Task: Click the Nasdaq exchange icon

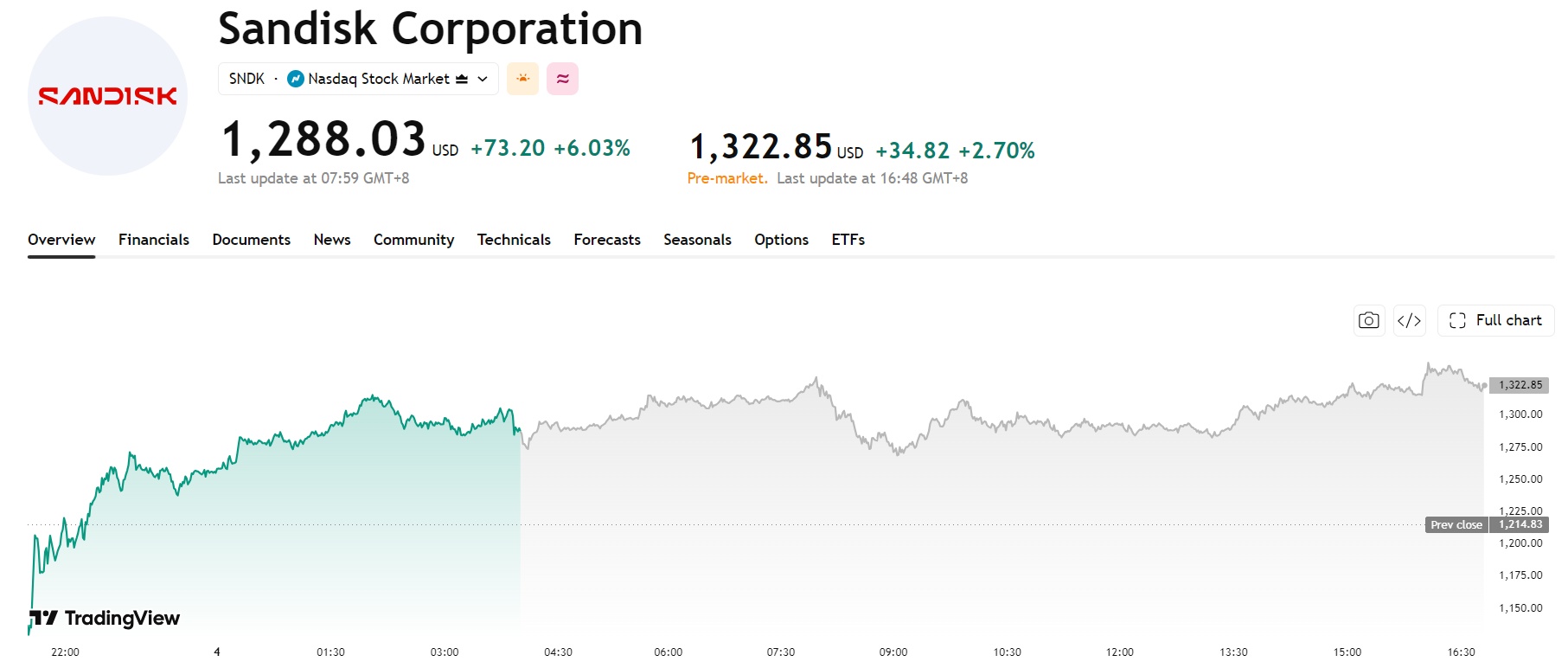Action: pyautogui.click(x=296, y=79)
